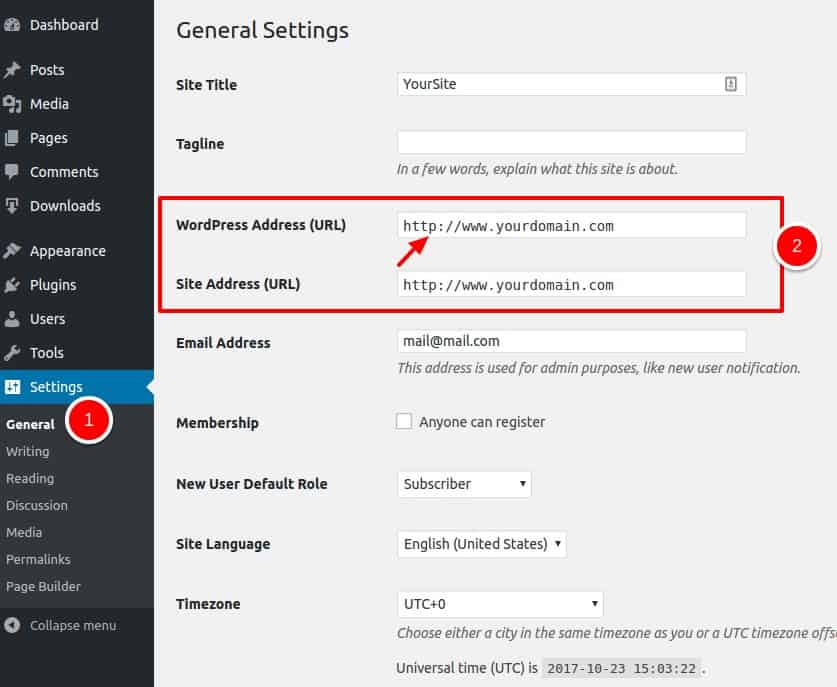Open the Appearance menu
Screen dimensions: 837x687
coord(68,251)
